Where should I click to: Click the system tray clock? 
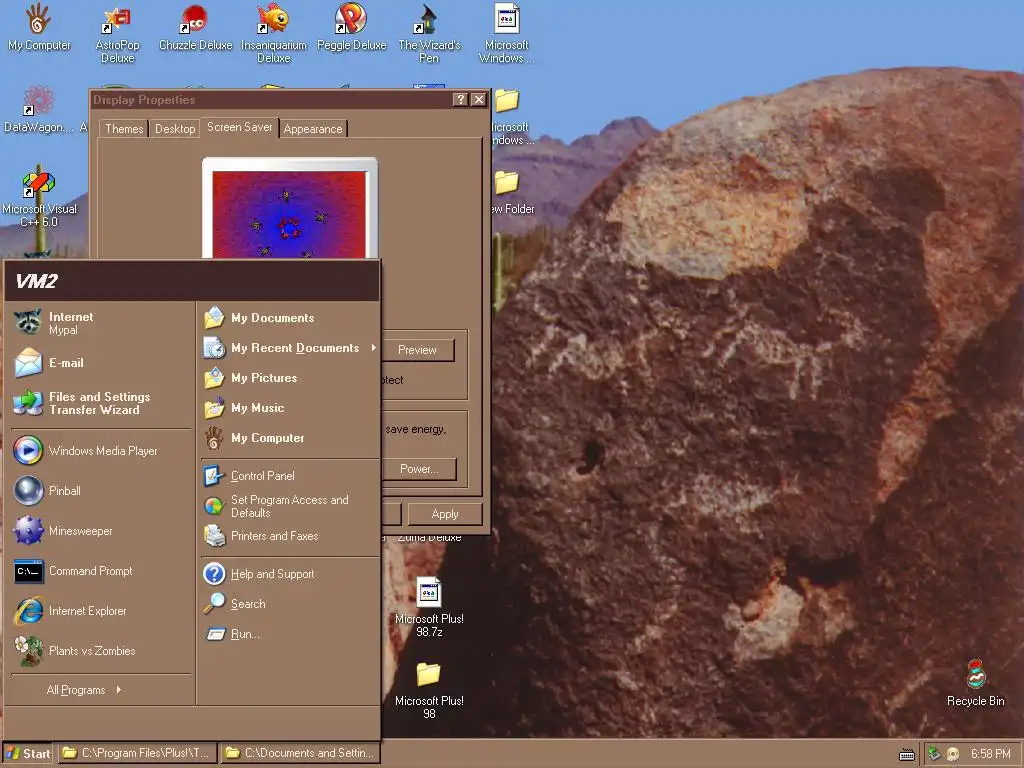[990, 754]
